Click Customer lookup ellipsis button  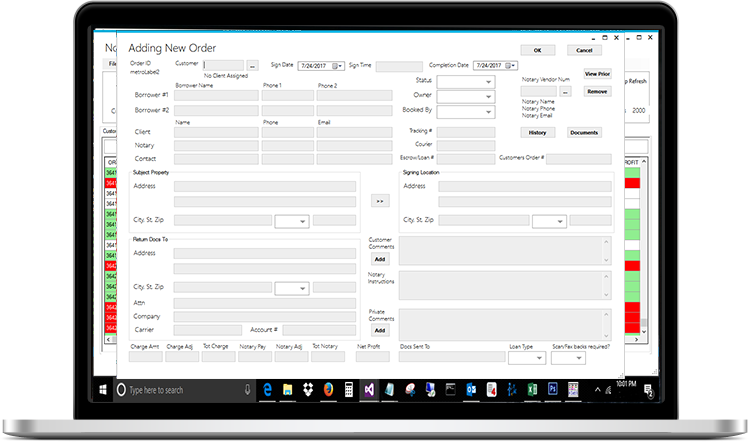click(252, 66)
